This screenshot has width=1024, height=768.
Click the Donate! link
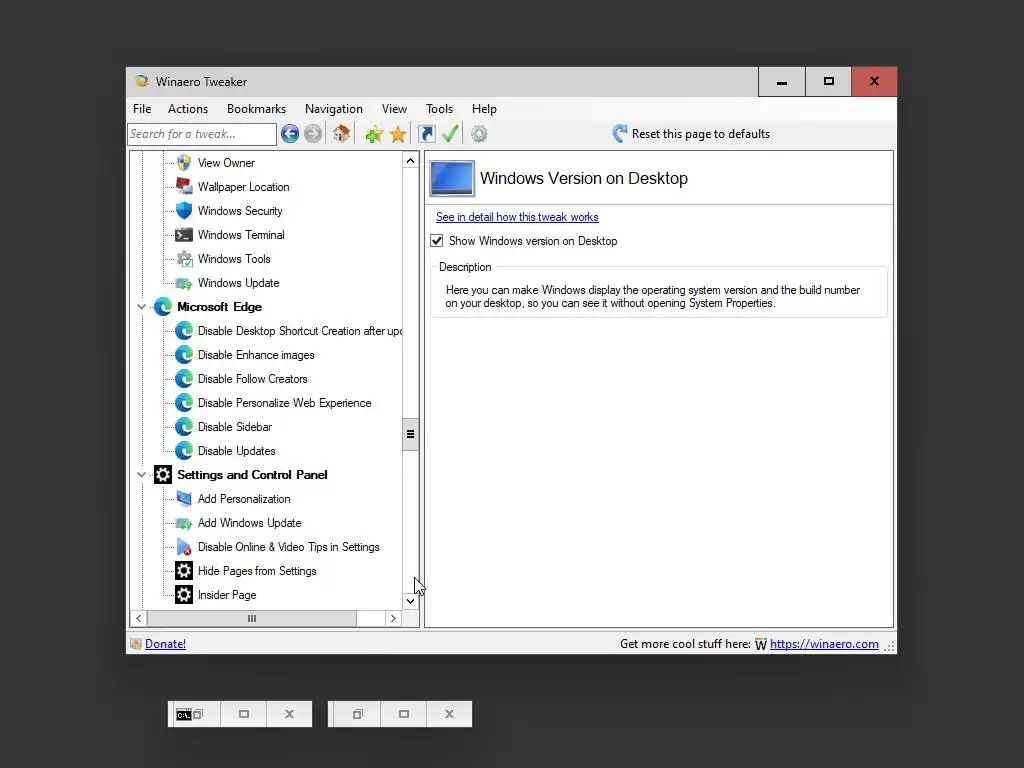tap(165, 644)
